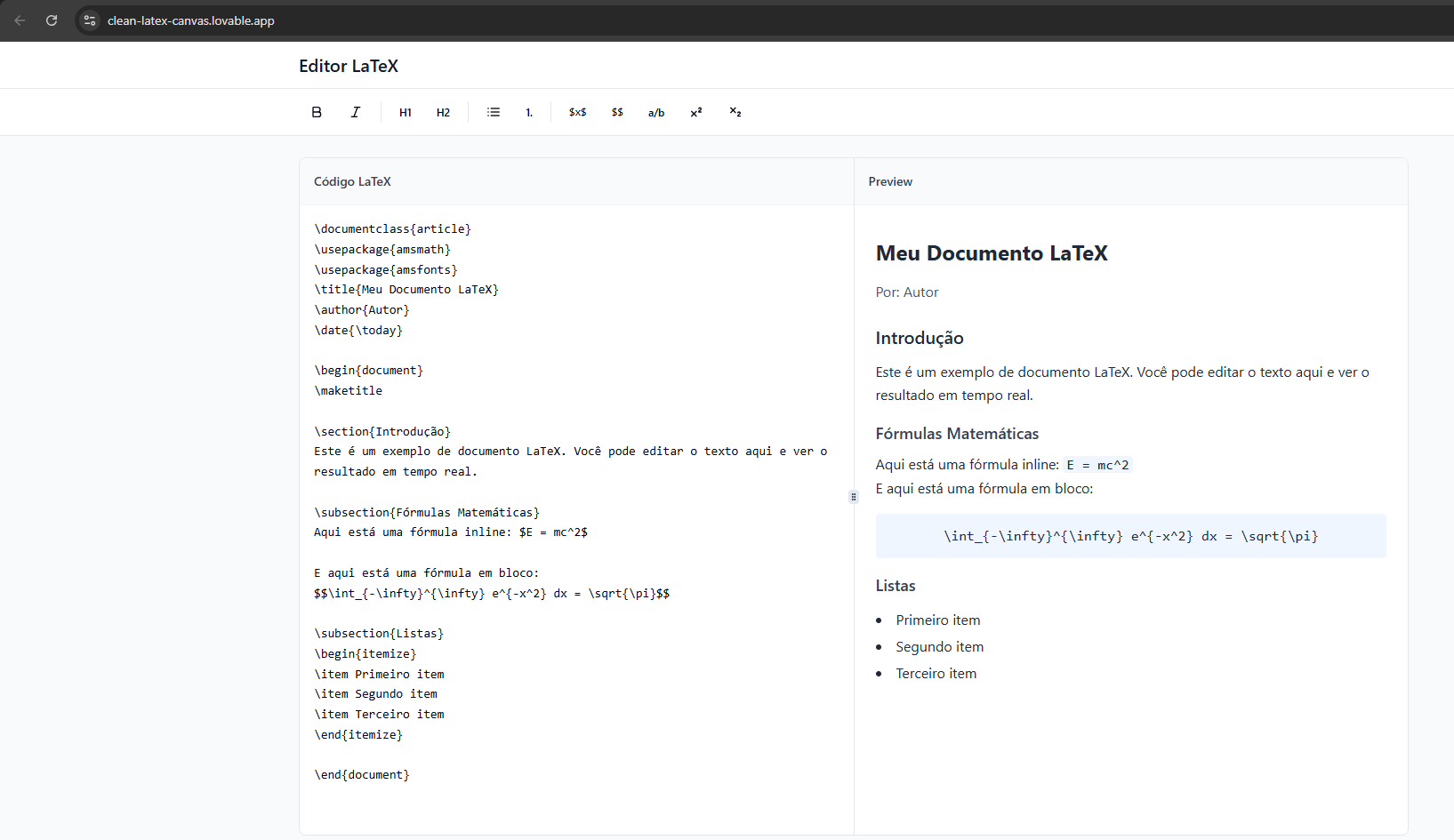Image resolution: width=1454 pixels, height=840 pixels.
Task: Grab the panel divider handle
Action: click(x=854, y=497)
